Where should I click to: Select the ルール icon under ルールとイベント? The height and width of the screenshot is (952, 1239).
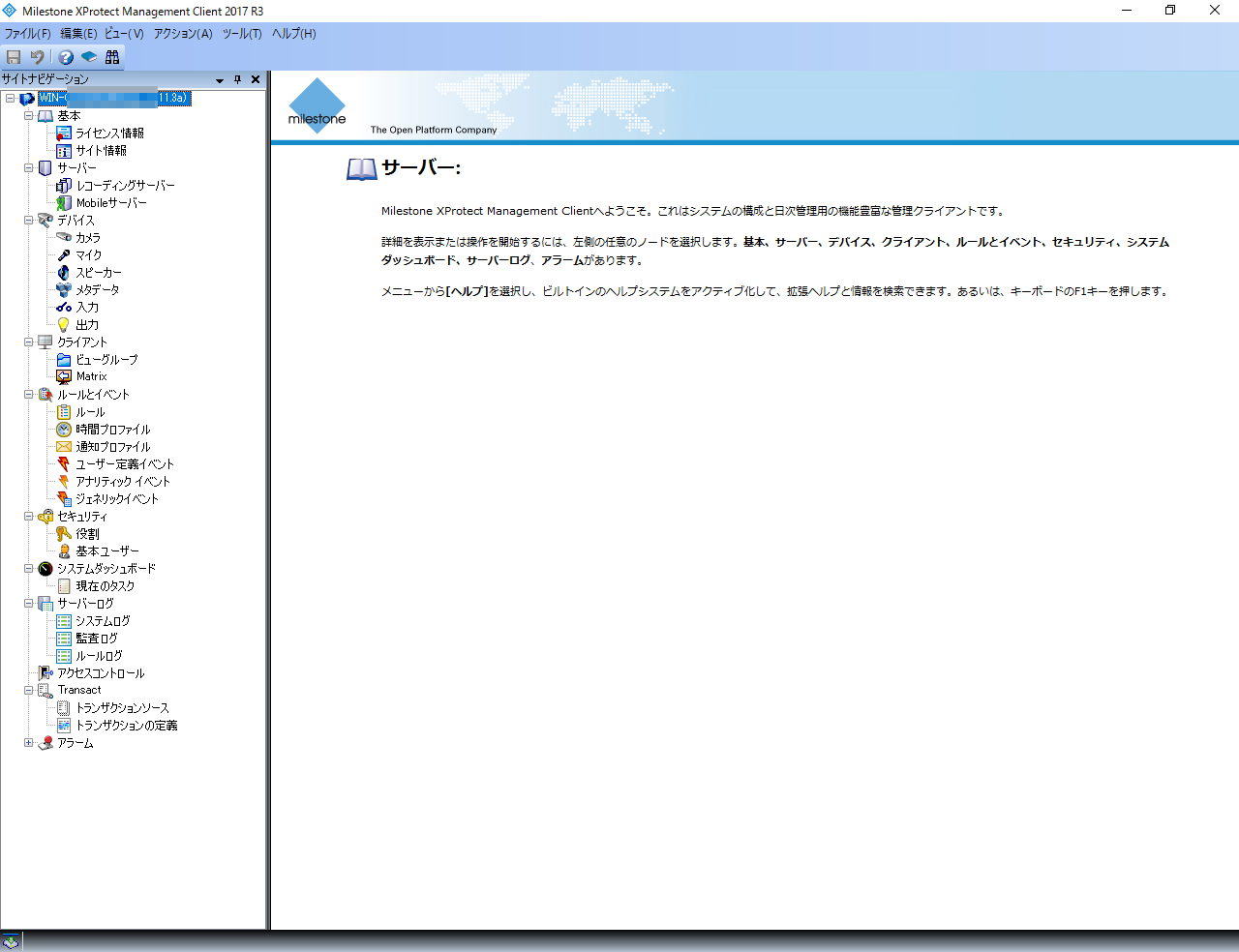point(64,411)
